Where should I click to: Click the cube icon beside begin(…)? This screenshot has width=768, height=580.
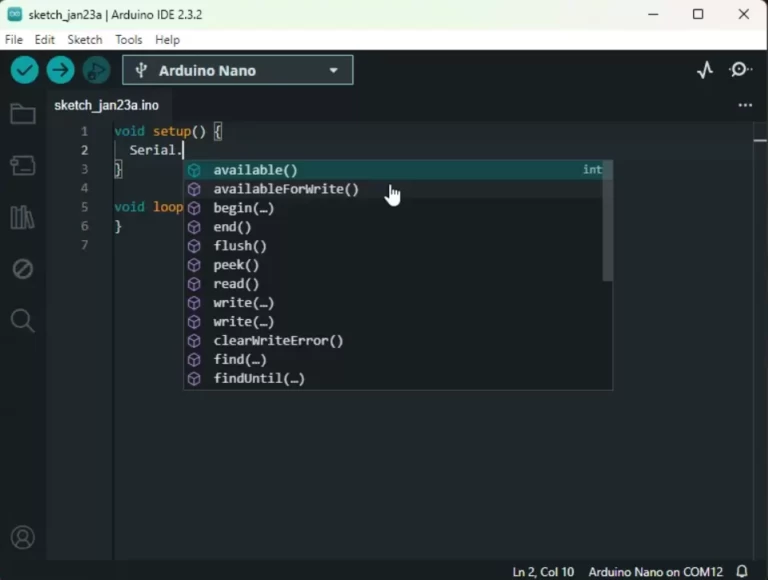(x=194, y=208)
